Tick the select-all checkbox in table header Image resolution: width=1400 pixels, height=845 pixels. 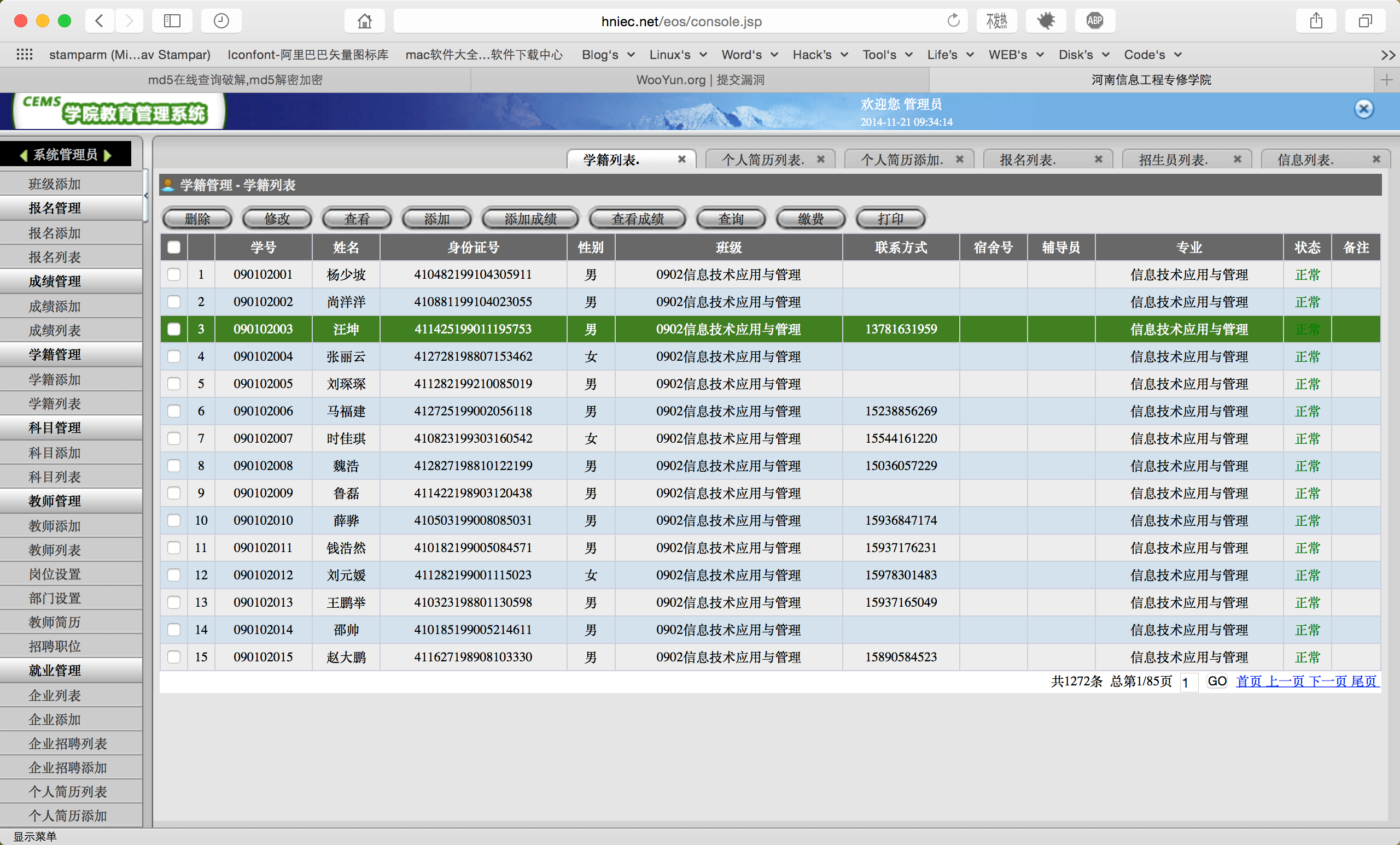174,247
